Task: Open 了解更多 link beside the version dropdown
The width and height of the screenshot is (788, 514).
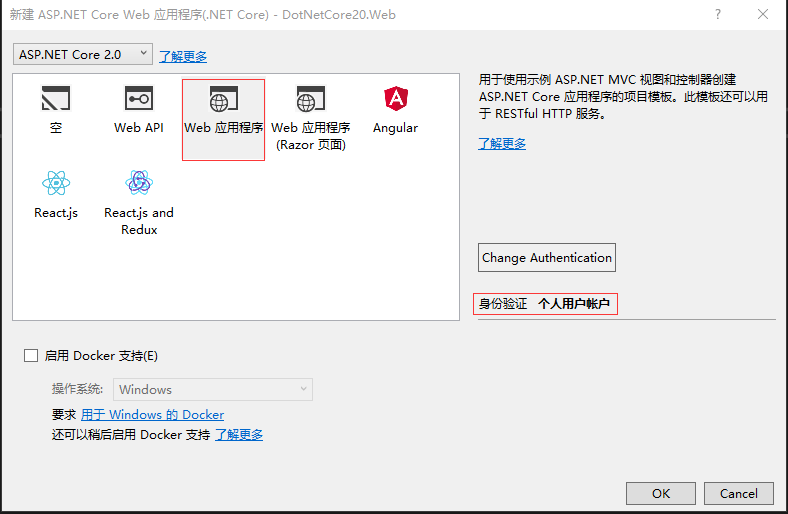Action: (x=183, y=56)
